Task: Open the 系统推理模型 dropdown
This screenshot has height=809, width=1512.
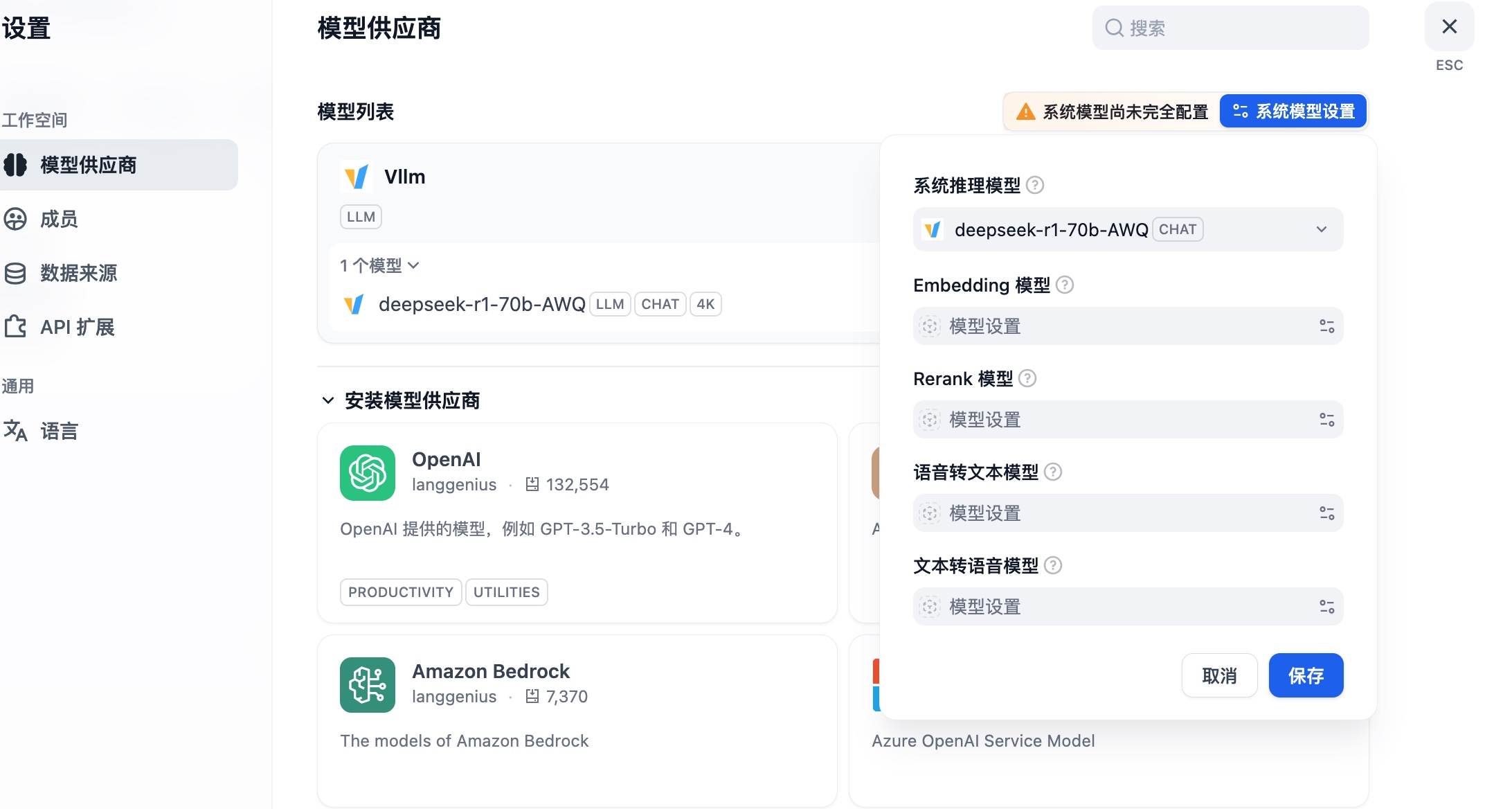Action: (1128, 229)
